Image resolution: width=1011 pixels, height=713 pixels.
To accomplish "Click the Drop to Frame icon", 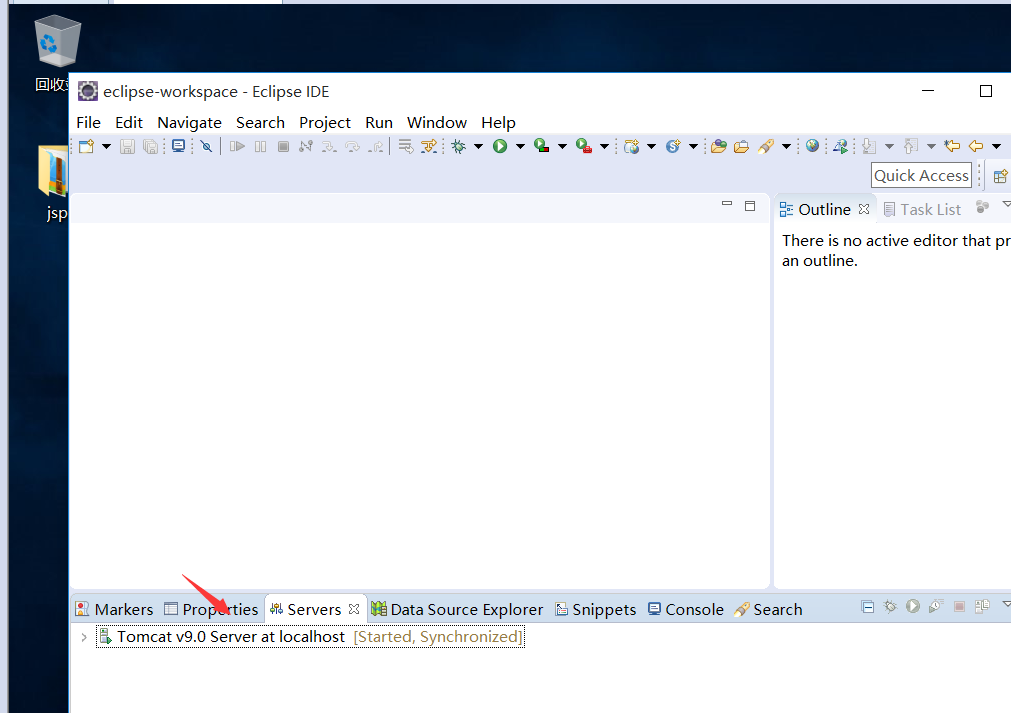I will (x=406, y=146).
